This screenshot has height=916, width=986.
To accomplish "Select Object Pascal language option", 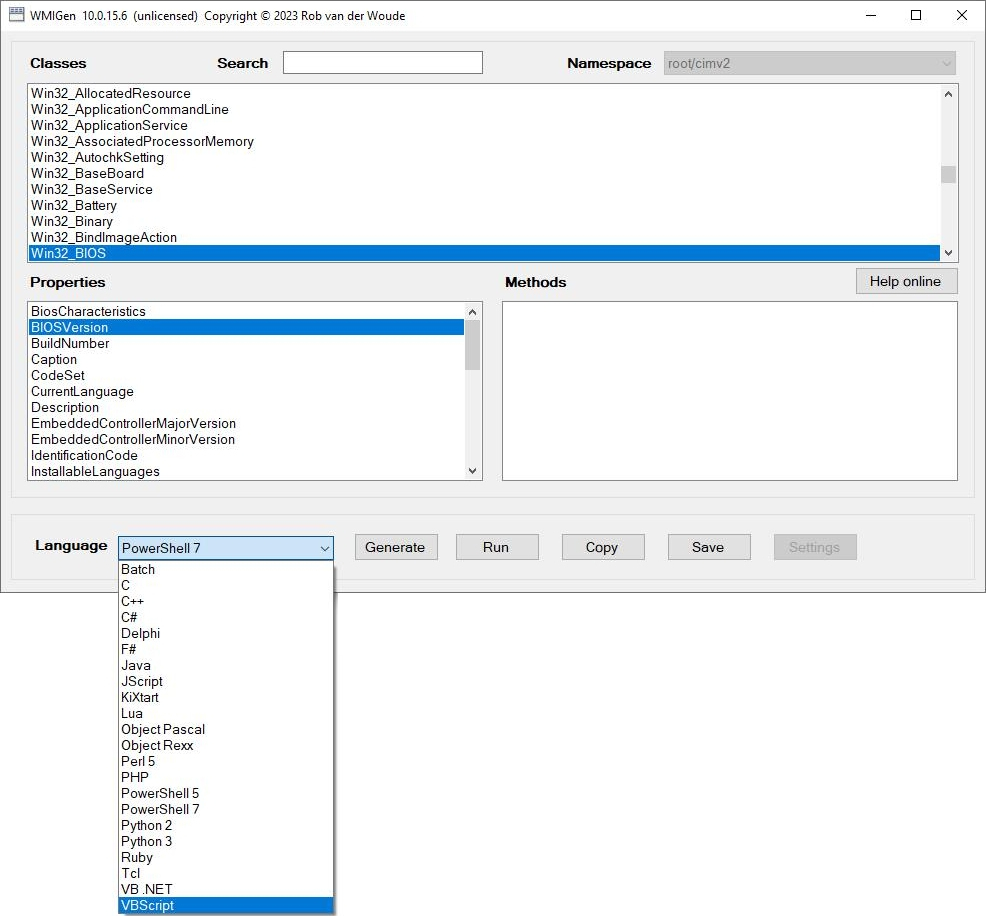I will point(226,729).
